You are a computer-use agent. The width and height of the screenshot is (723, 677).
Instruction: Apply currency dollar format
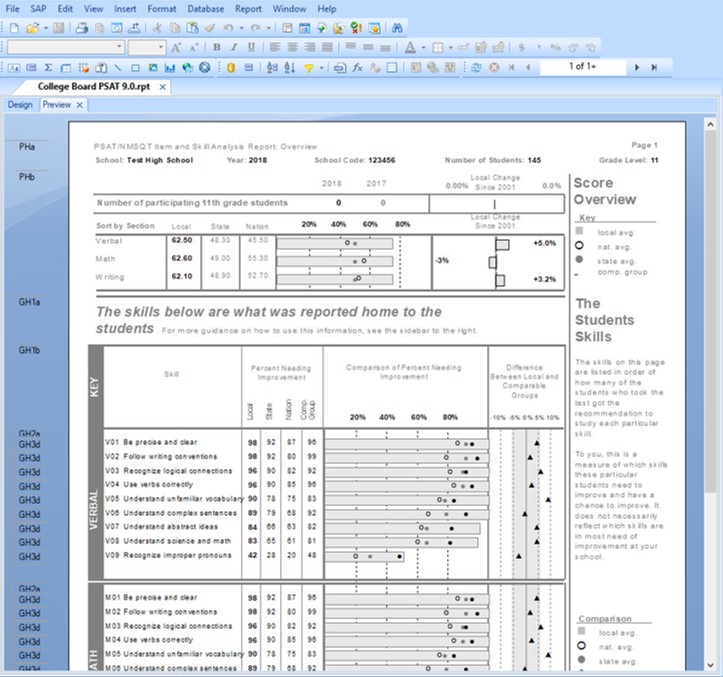click(522, 47)
